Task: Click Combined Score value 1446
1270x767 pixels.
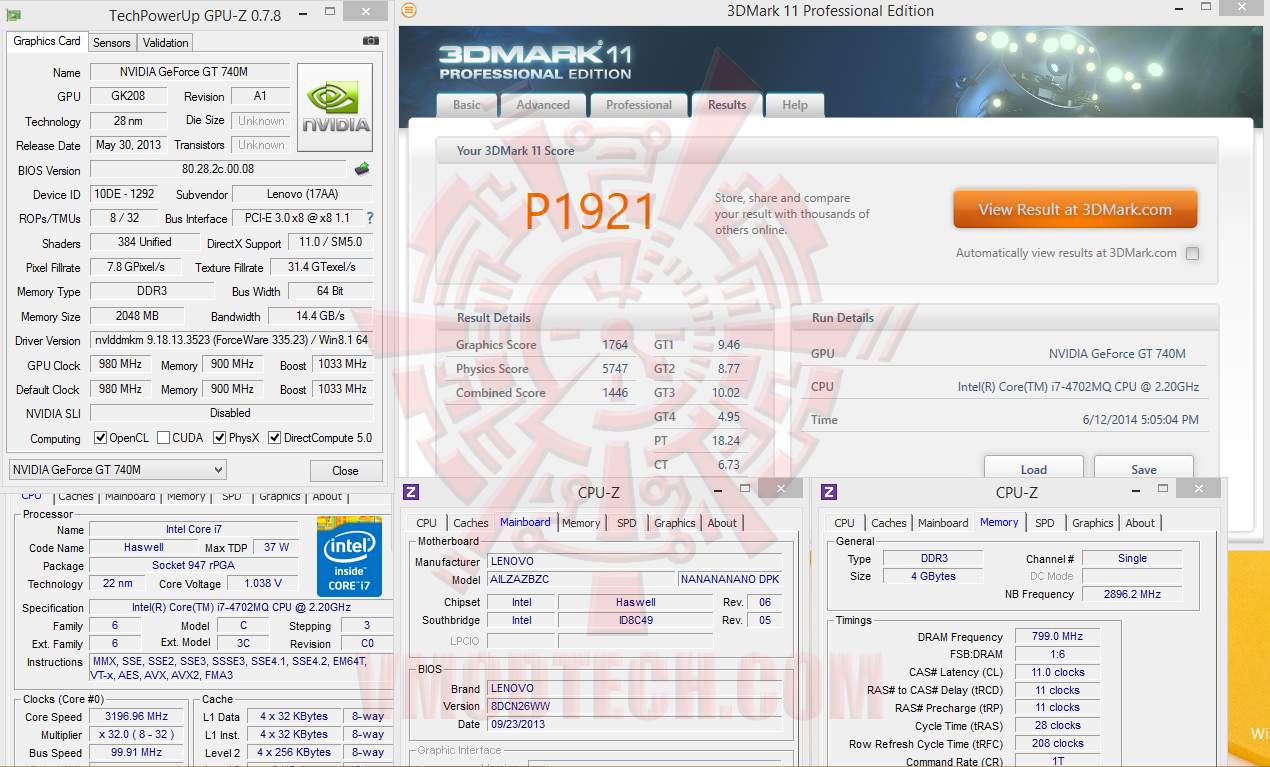Action: point(615,393)
